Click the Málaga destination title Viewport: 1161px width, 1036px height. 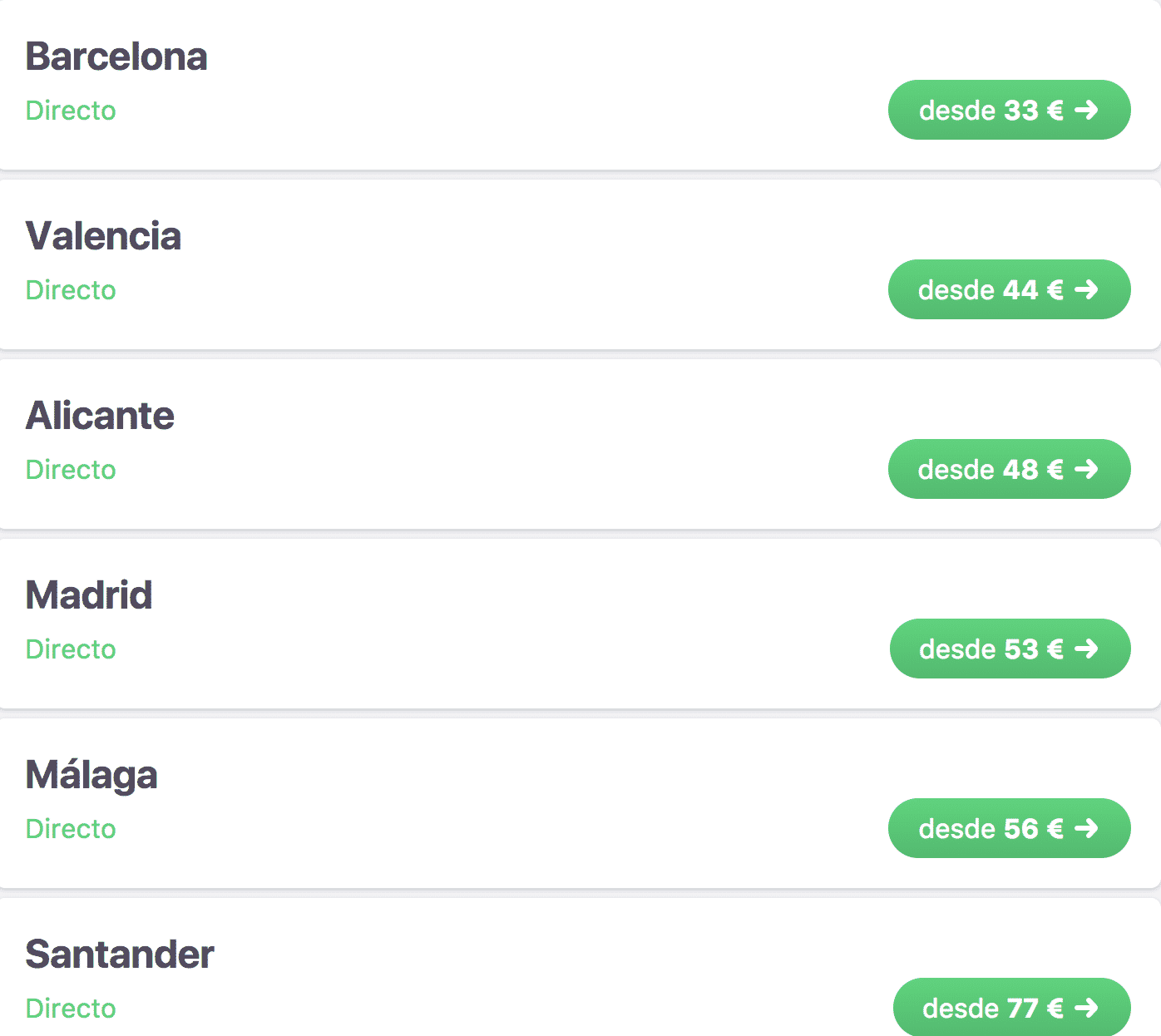tap(91, 775)
